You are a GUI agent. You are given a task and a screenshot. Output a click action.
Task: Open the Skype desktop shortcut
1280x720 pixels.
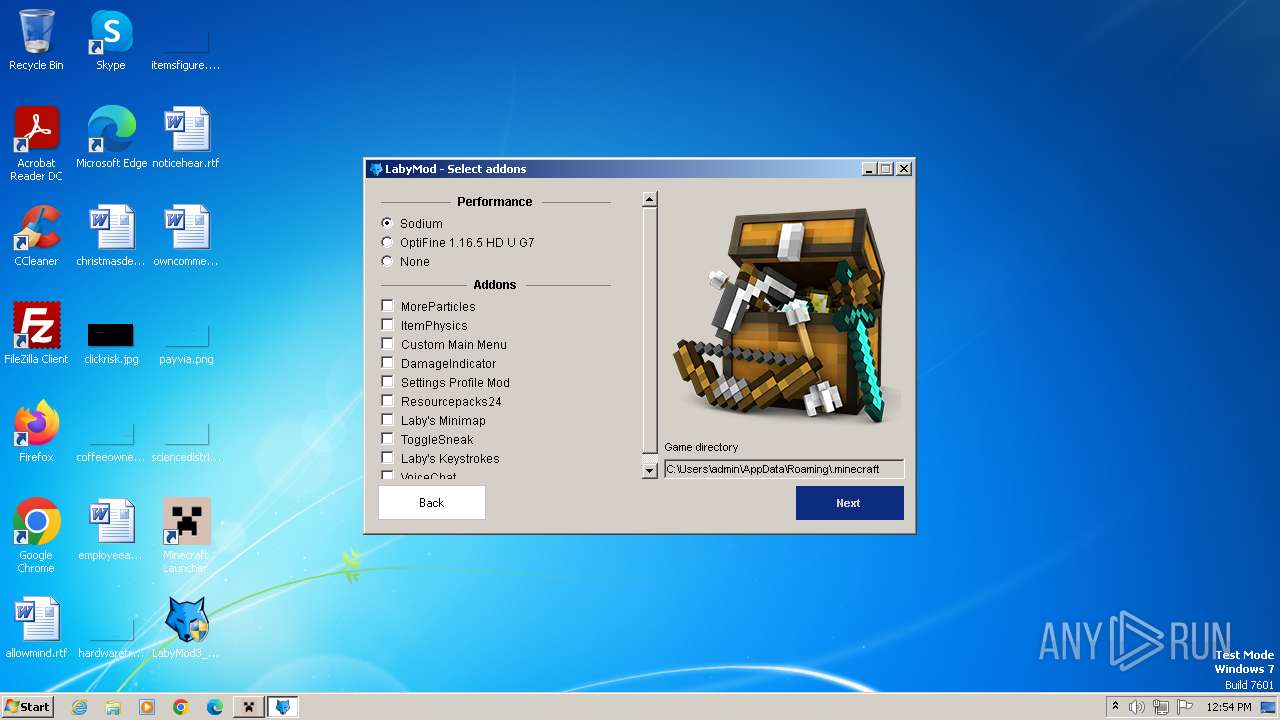click(111, 42)
